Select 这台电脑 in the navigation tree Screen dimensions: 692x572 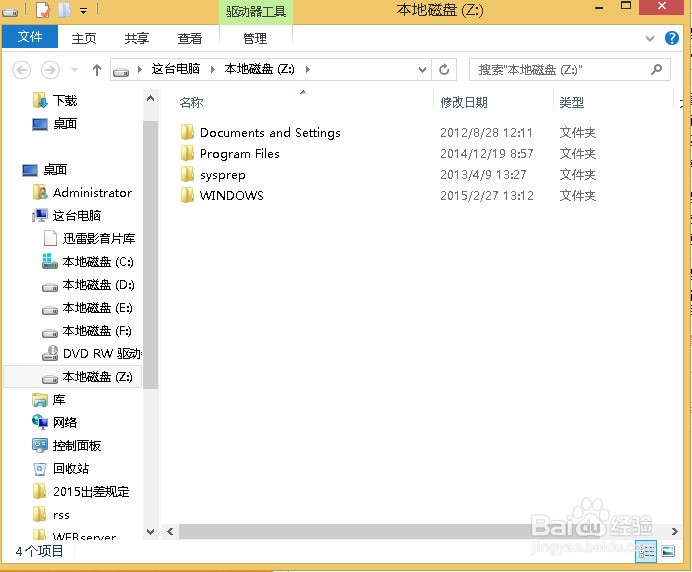tap(76, 215)
